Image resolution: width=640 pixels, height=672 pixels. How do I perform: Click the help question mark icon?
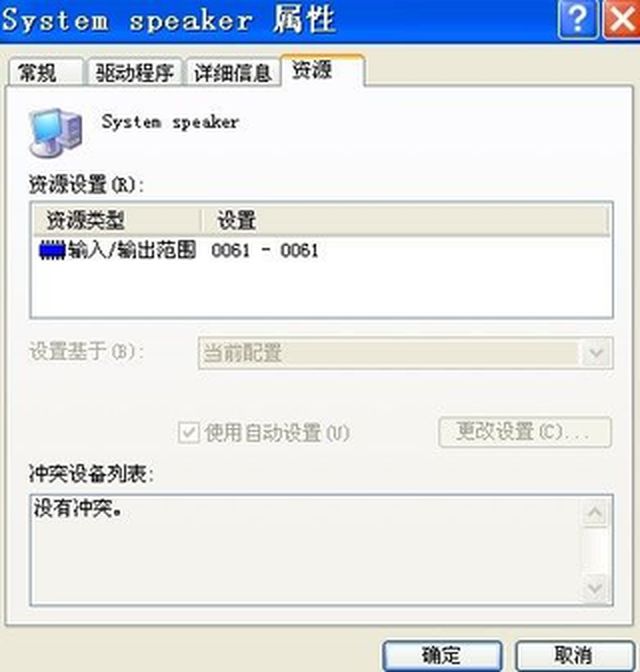pyautogui.click(x=577, y=19)
